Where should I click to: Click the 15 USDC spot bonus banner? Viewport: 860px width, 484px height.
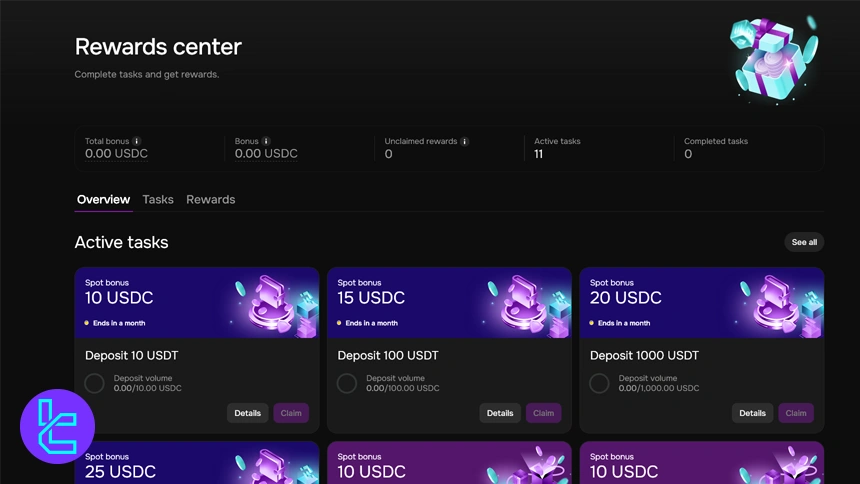click(x=449, y=302)
